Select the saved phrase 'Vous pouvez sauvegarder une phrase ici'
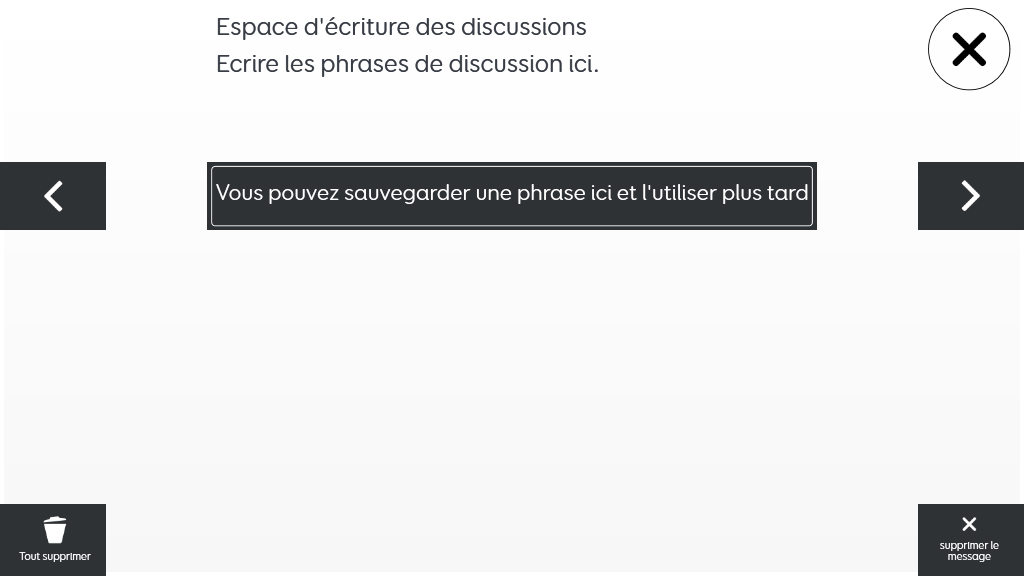1024x576 pixels. click(512, 196)
